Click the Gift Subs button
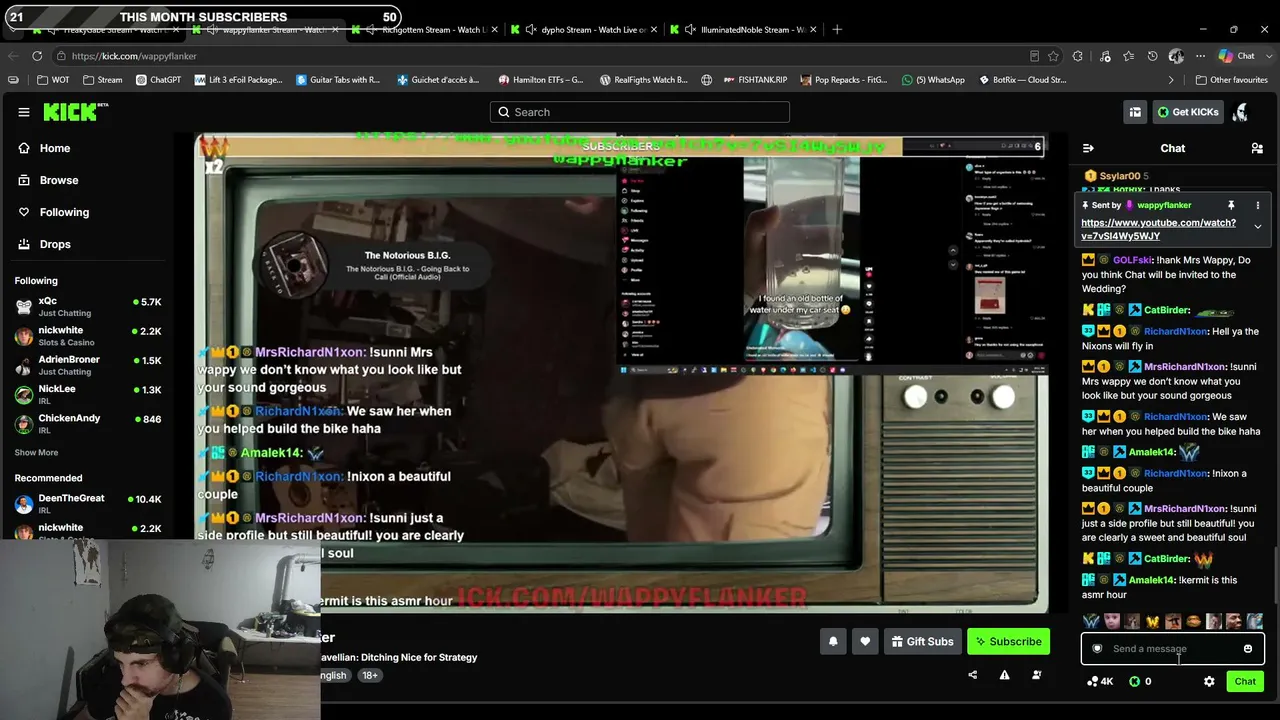This screenshot has width=1280, height=720. tap(922, 642)
